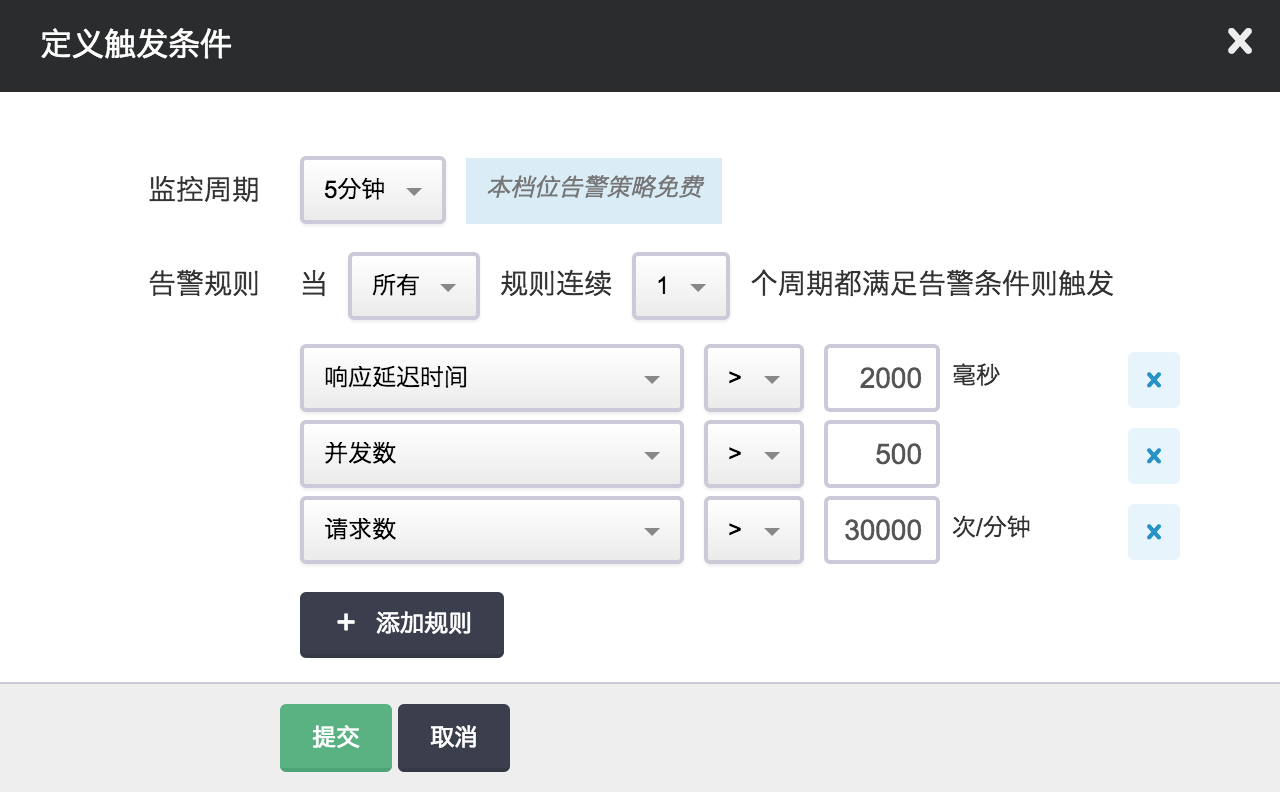Click the 2000 毫秒 threshold field
This screenshot has width=1280, height=792.
coord(881,378)
